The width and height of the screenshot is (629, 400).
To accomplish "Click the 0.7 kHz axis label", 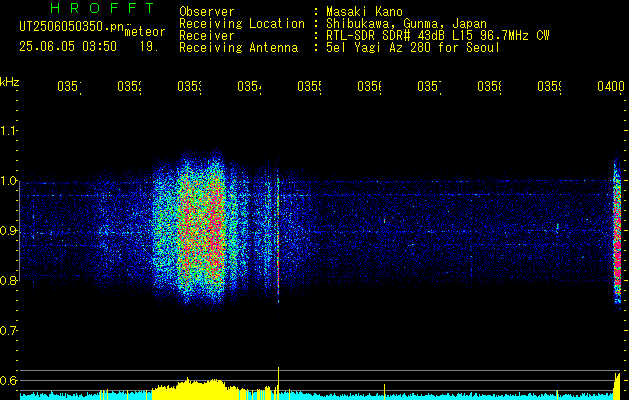I will click(x=8, y=331).
